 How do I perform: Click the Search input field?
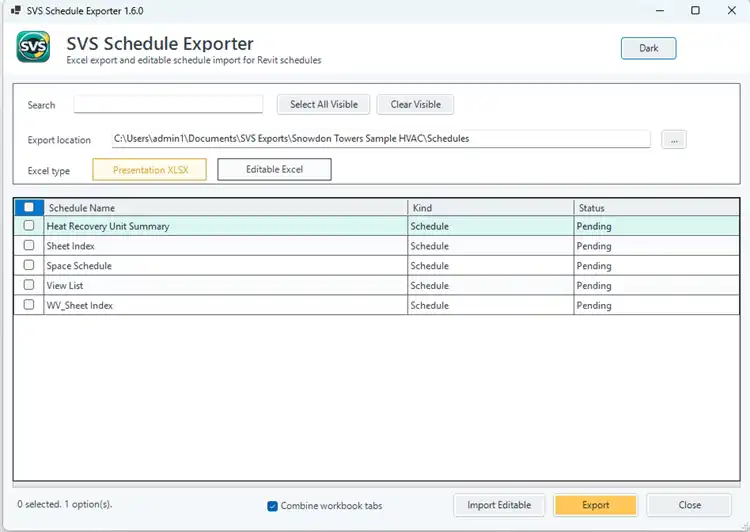(168, 104)
